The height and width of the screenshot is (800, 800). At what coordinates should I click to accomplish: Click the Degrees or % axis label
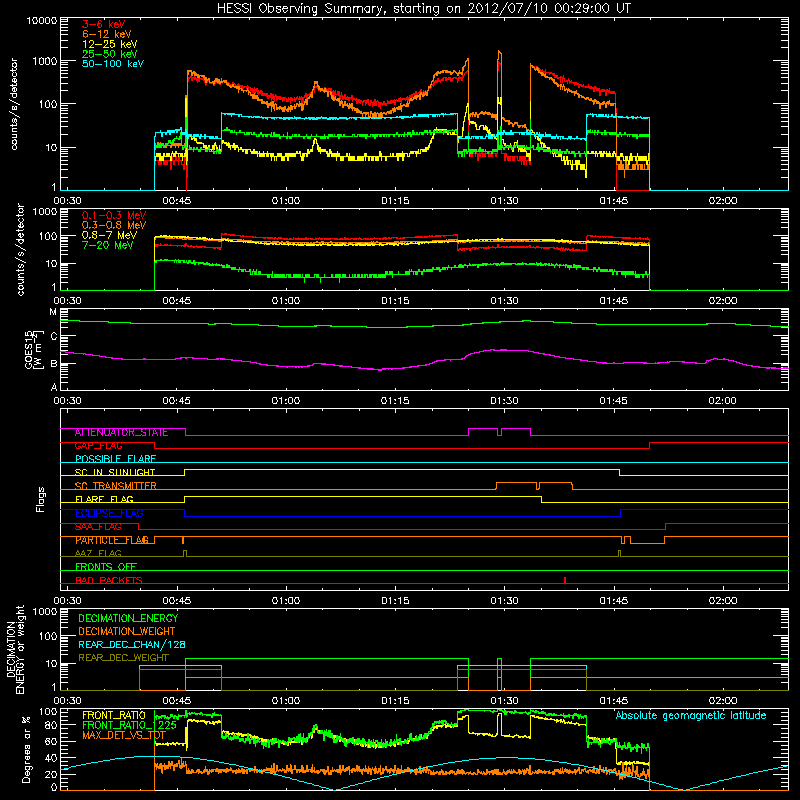point(27,749)
